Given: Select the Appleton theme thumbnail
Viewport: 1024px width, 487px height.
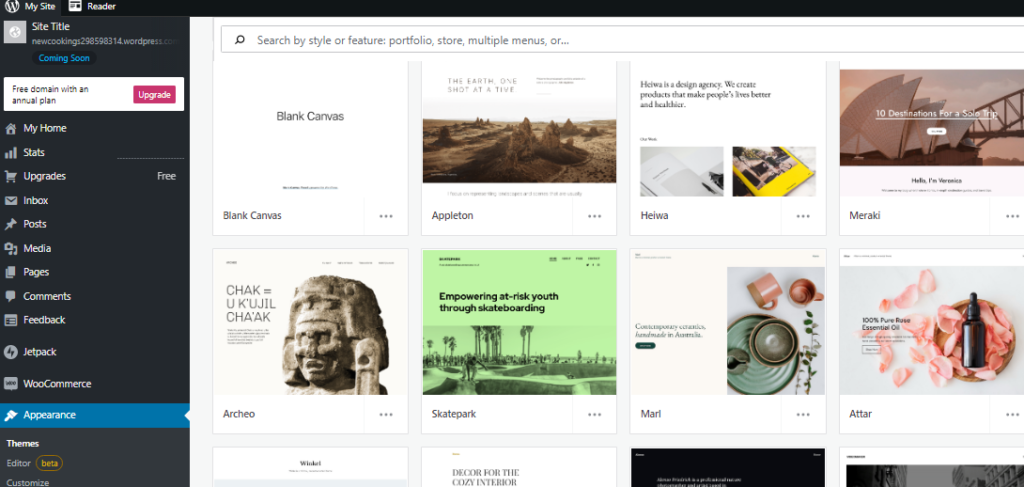Looking at the screenshot, I should point(519,129).
